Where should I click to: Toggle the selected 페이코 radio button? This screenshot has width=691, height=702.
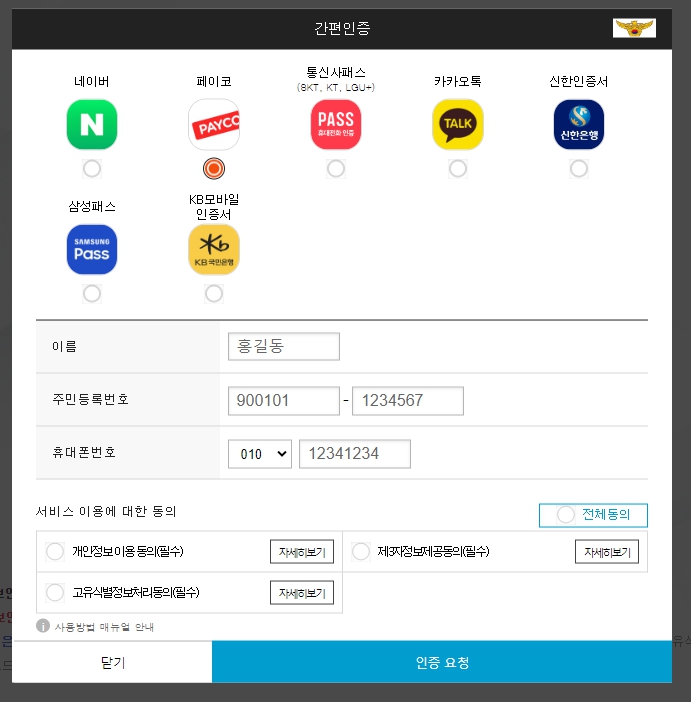214,169
